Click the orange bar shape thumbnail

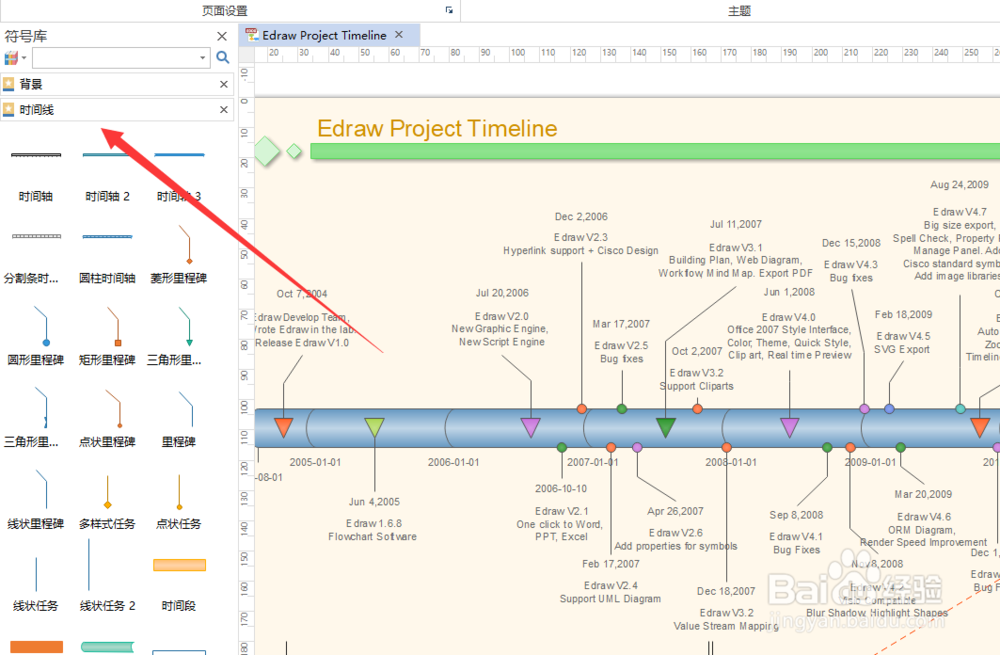tap(36, 647)
